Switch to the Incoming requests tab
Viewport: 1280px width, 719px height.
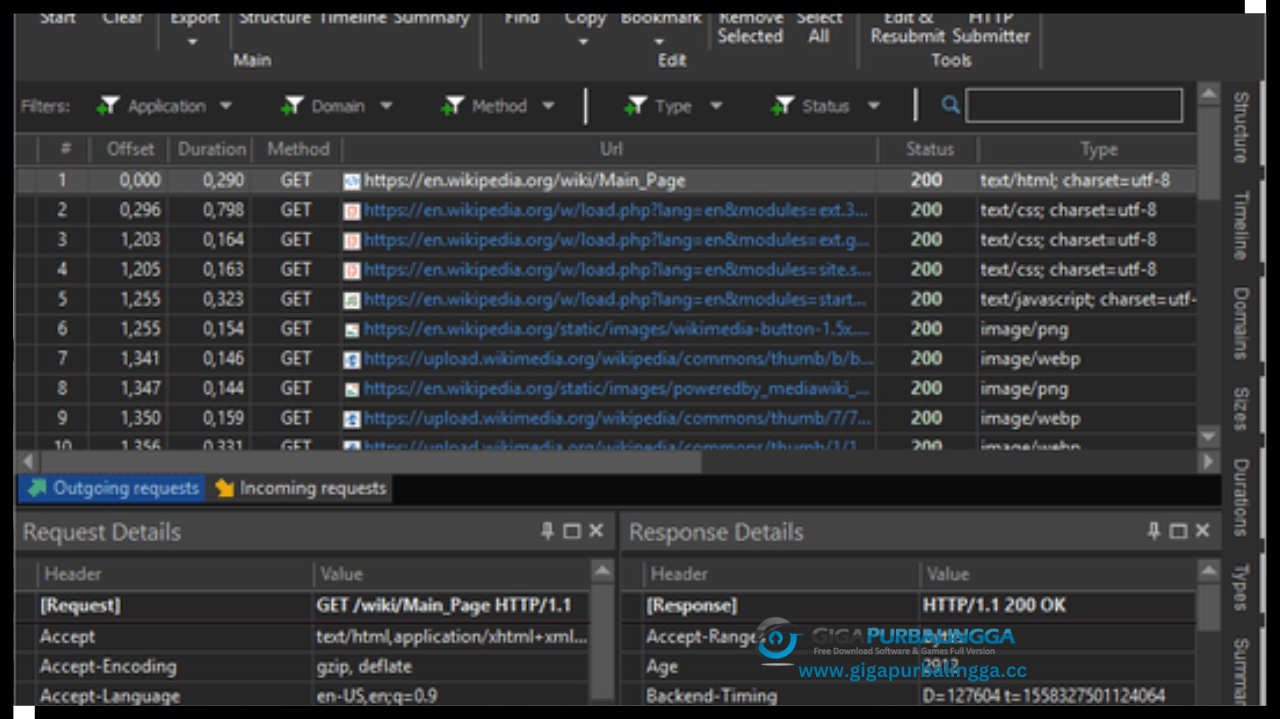coord(300,488)
